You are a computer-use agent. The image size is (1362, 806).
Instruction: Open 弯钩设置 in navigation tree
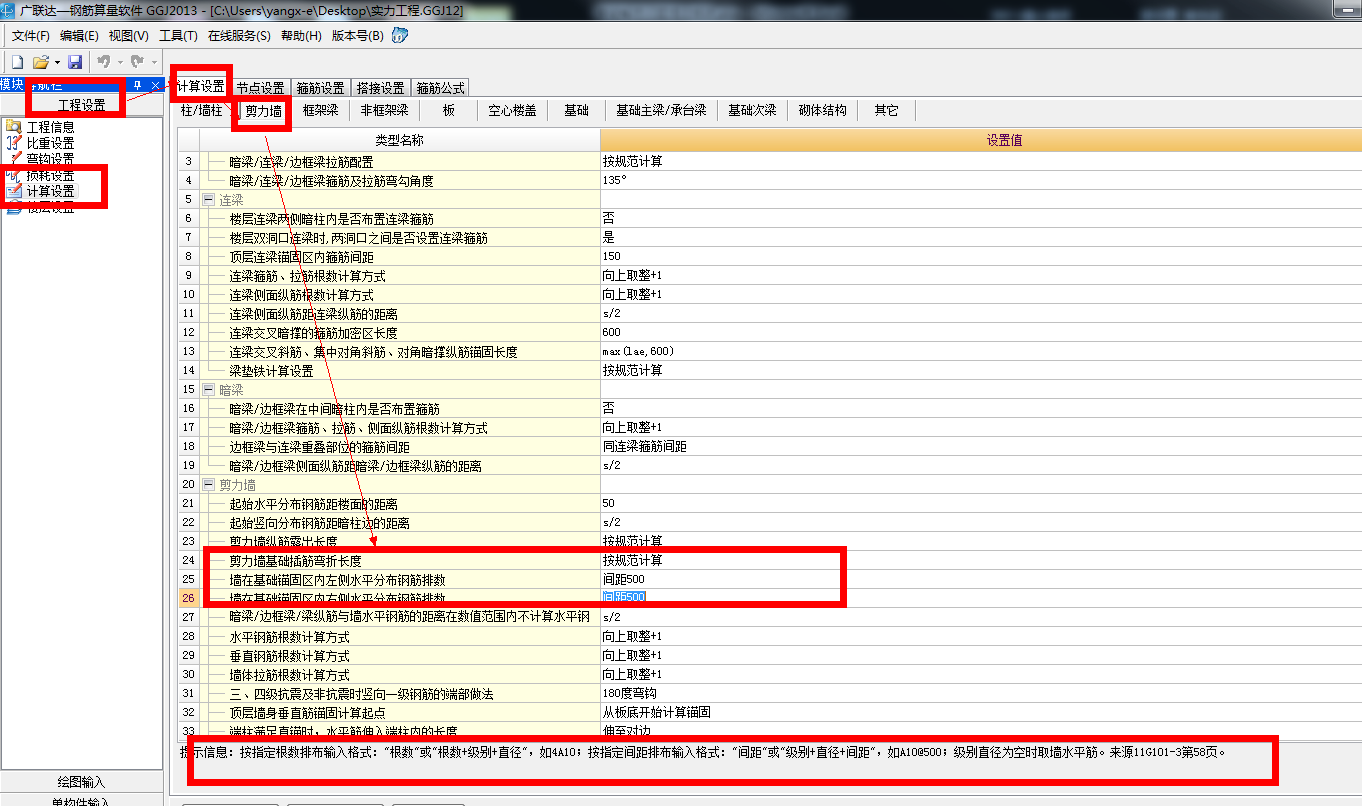pyautogui.click(x=50, y=158)
